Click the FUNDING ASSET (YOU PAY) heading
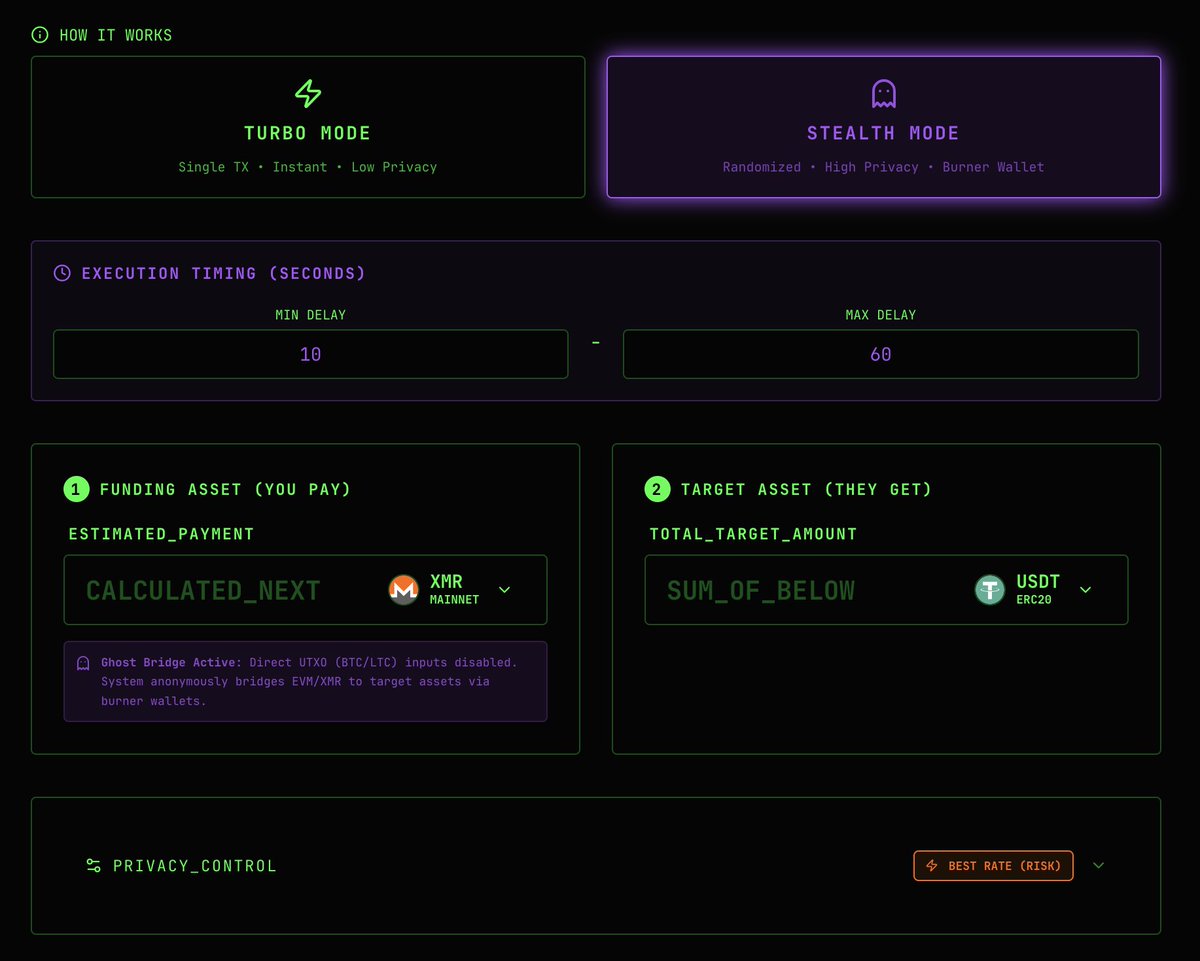 pos(226,489)
